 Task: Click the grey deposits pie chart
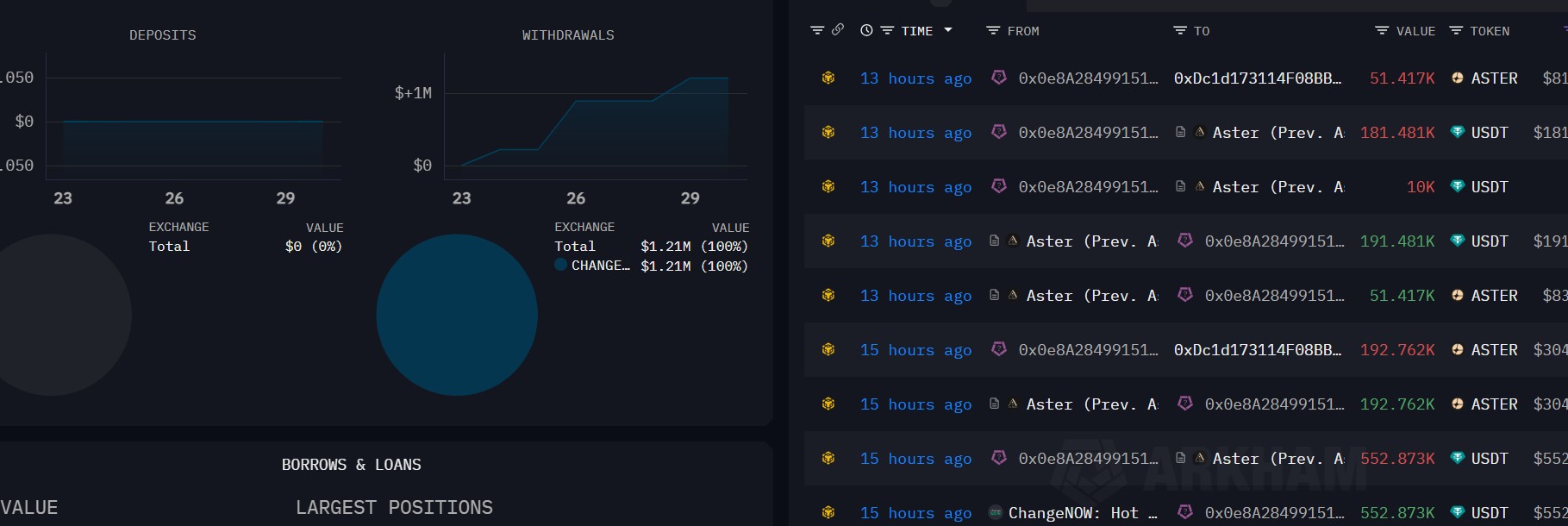coord(52,316)
